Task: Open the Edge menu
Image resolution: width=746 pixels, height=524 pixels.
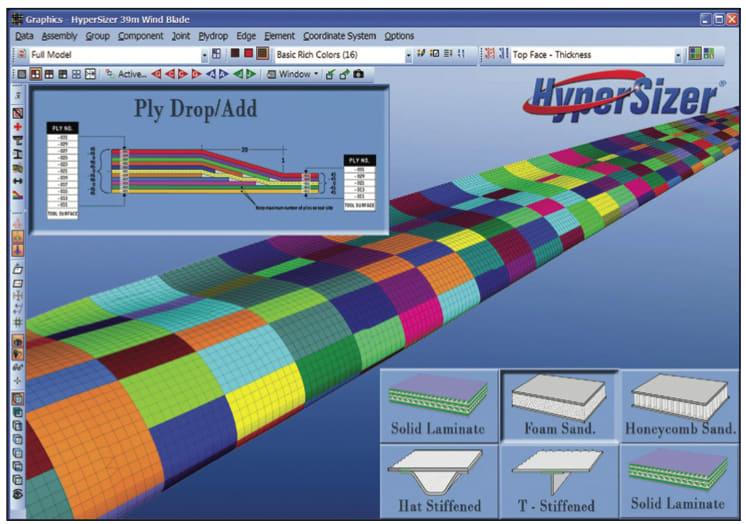Action: pos(246,36)
